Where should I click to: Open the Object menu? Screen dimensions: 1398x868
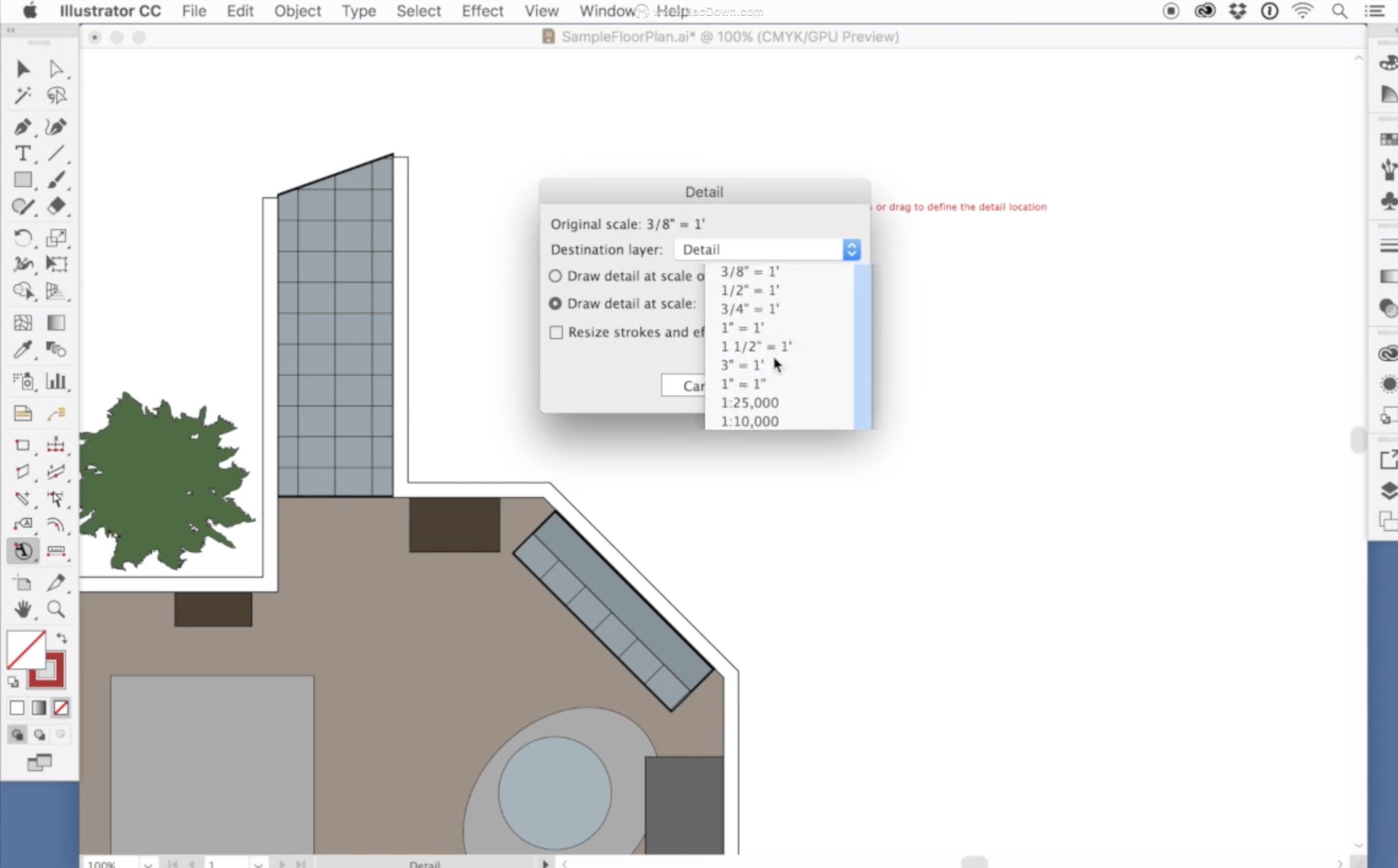[297, 11]
